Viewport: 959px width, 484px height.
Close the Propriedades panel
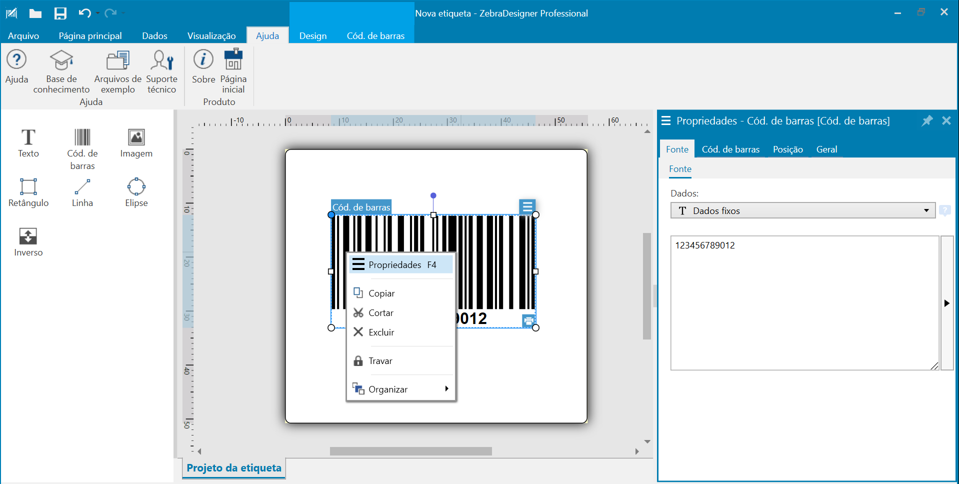coord(946,121)
